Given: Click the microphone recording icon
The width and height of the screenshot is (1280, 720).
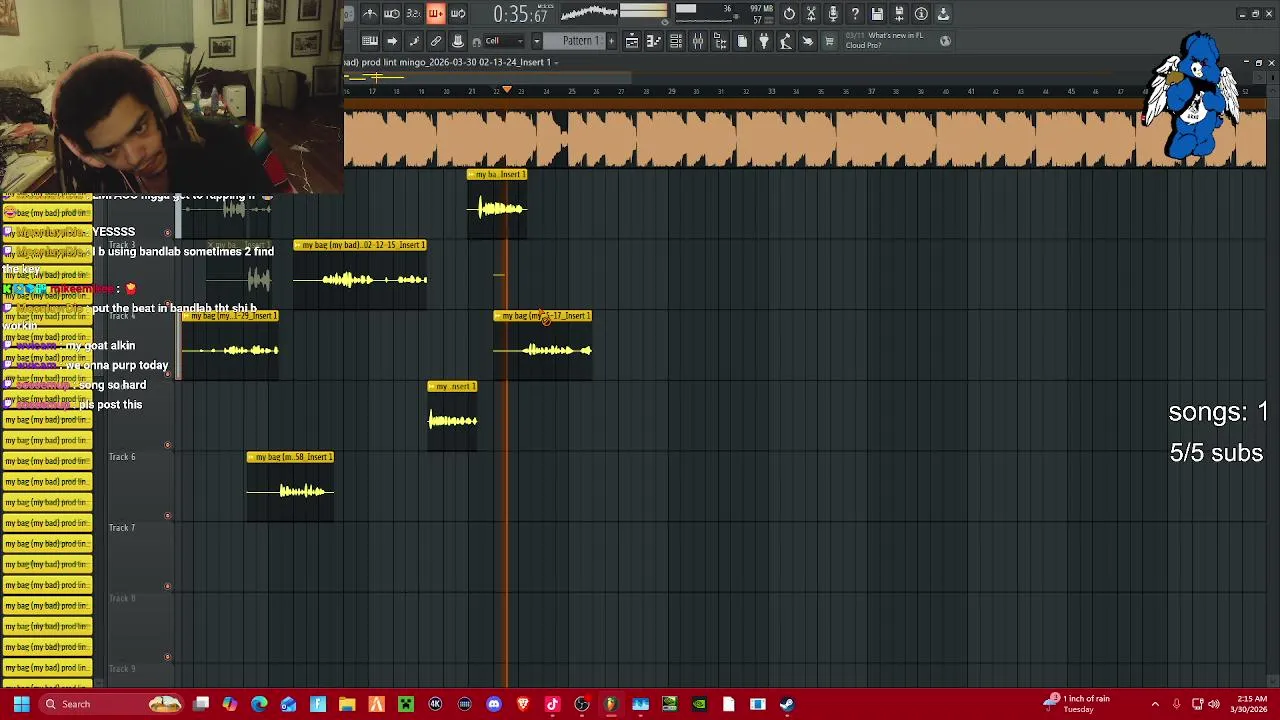Looking at the screenshot, I should (833, 14).
